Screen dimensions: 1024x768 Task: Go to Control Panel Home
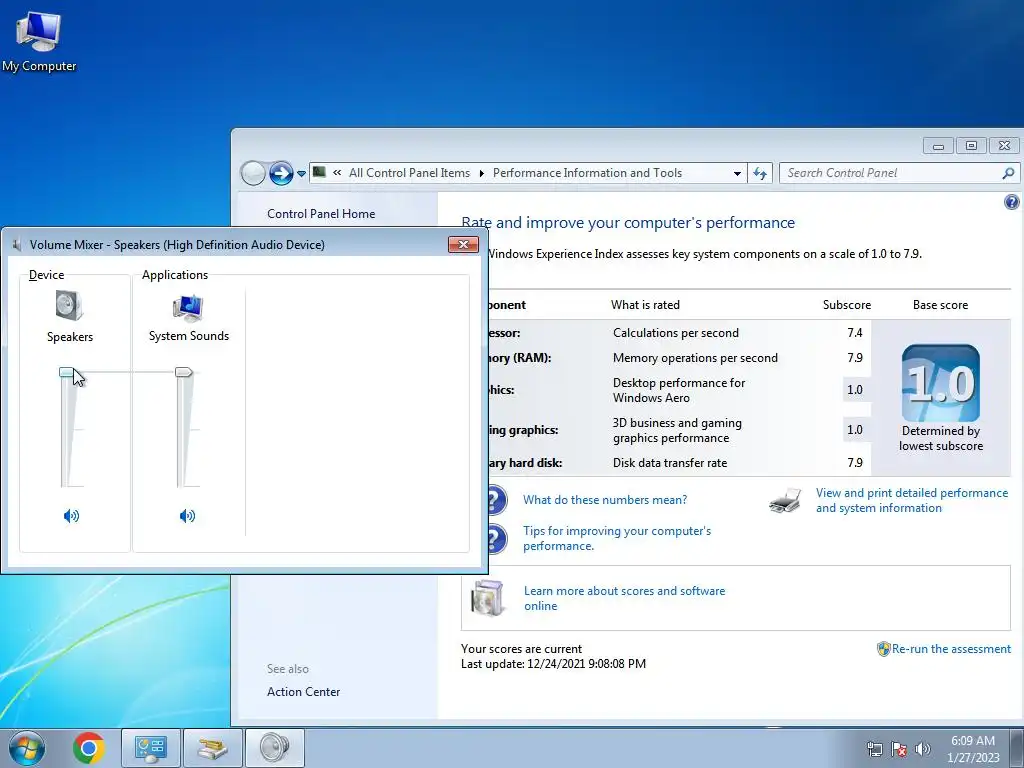pyautogui.click(x=321, y=214)
